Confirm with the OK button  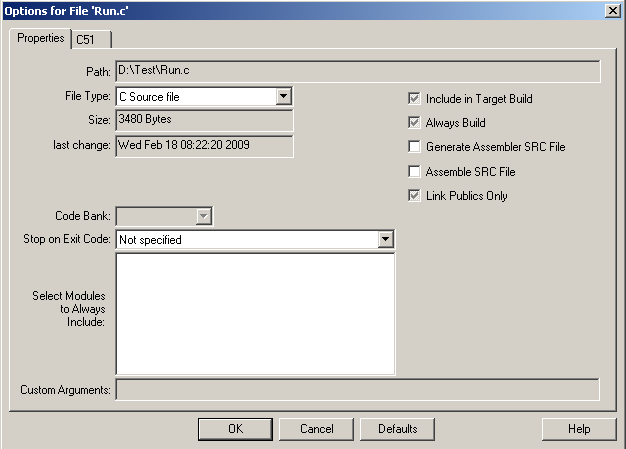coord(235,429)
